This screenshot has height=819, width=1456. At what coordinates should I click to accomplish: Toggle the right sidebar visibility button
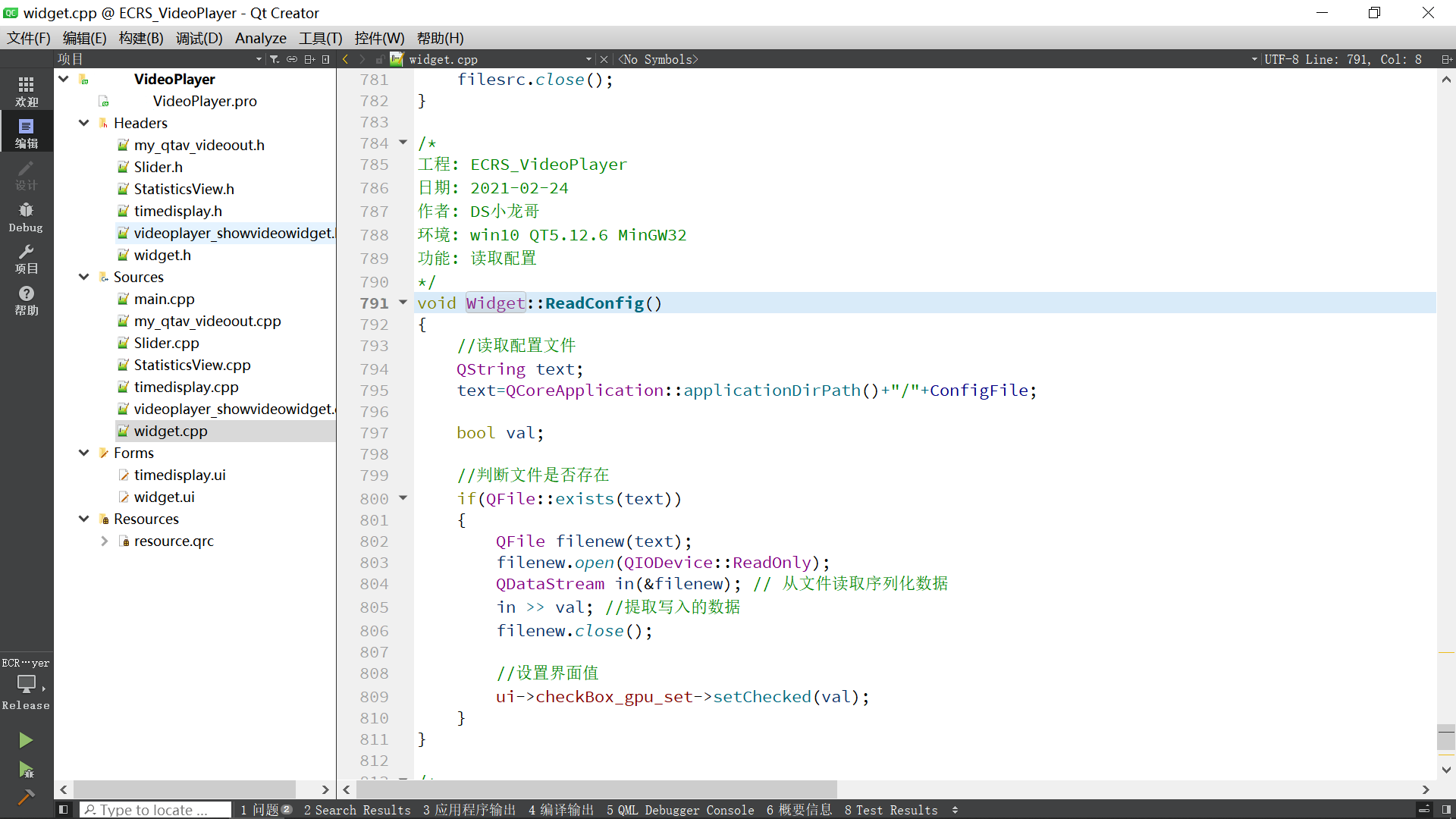point(1446,810)
